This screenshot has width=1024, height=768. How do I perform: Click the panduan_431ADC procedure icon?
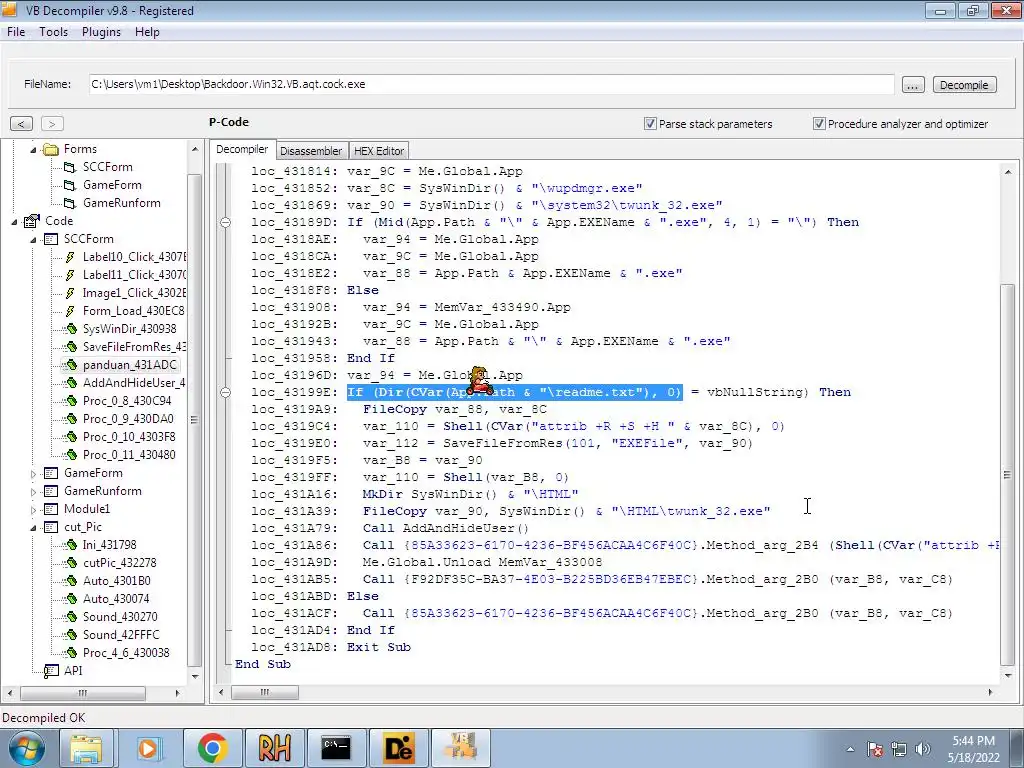point(70,365)
